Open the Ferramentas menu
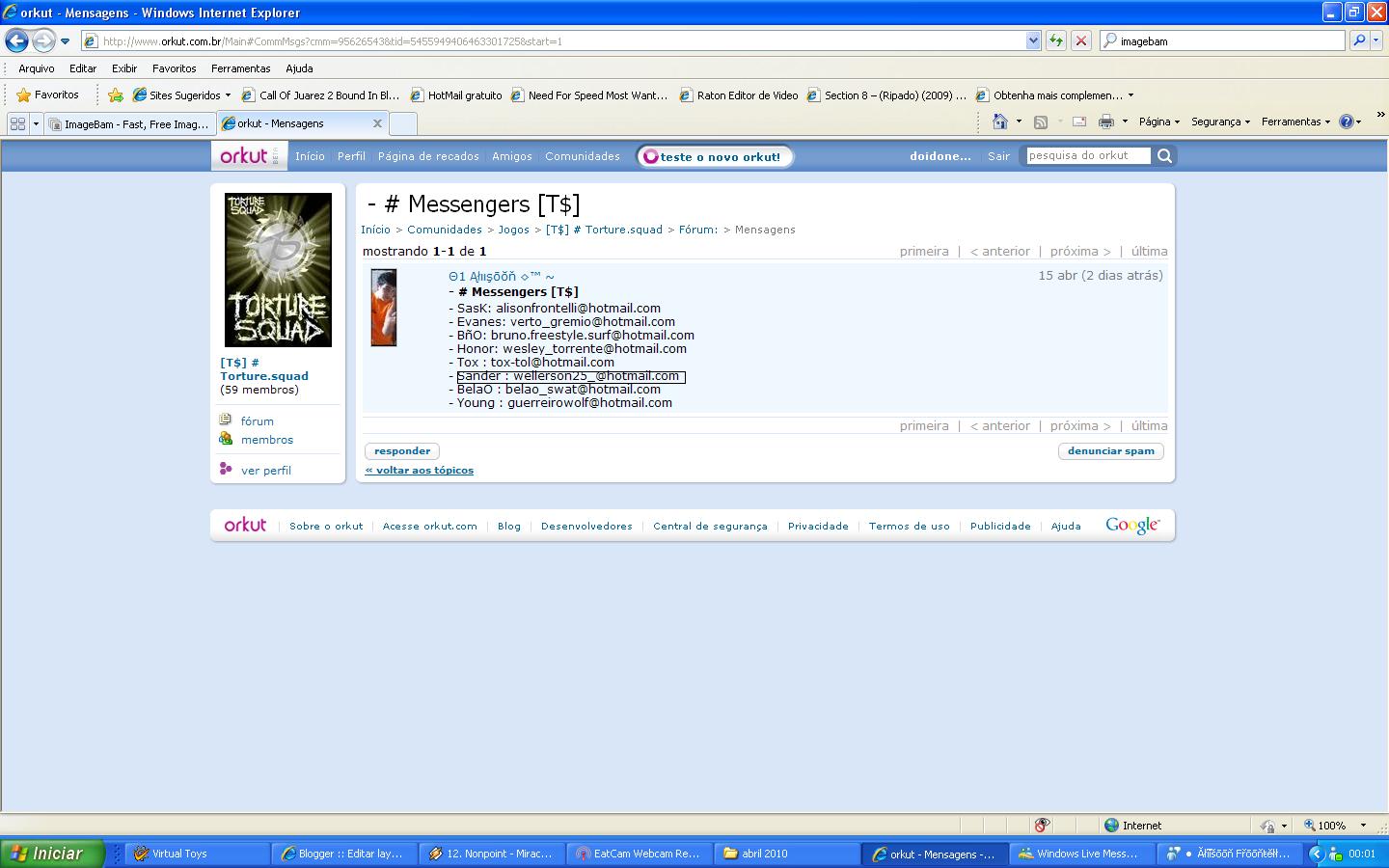This screenshot has height=868, width=1389. coord(240,68)
